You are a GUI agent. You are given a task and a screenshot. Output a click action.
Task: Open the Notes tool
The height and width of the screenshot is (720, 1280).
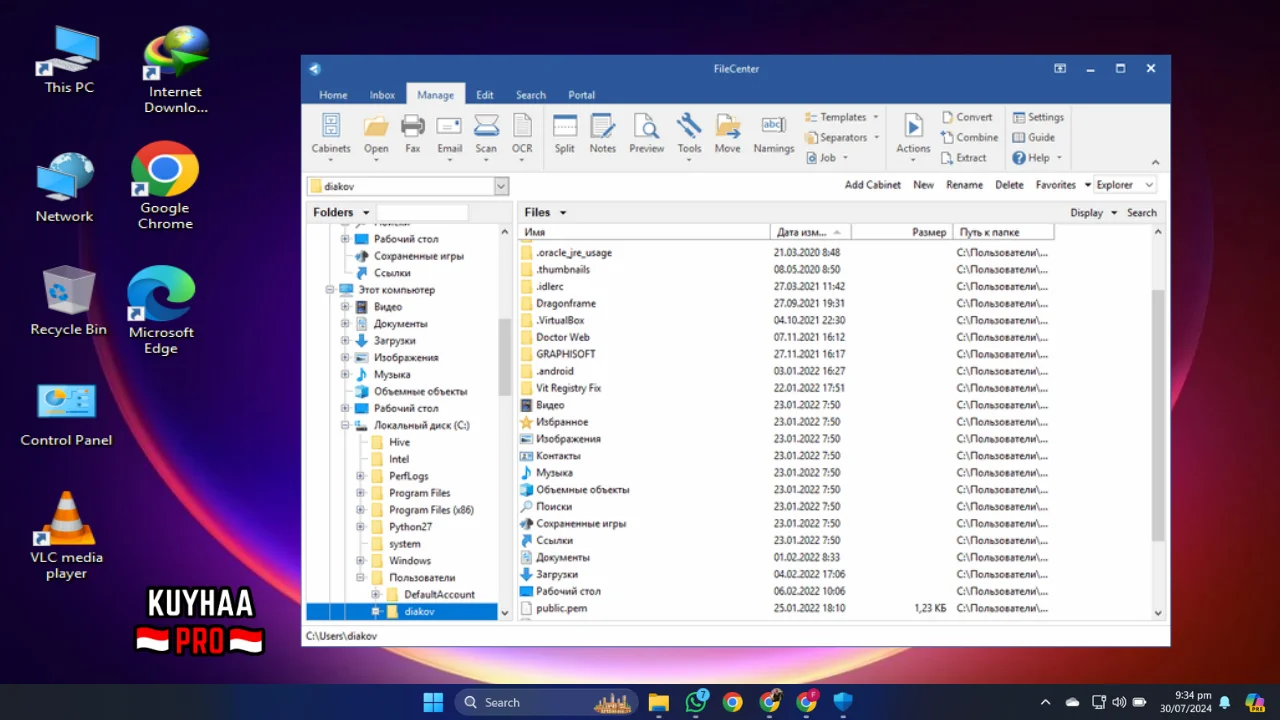coord(603,134)
